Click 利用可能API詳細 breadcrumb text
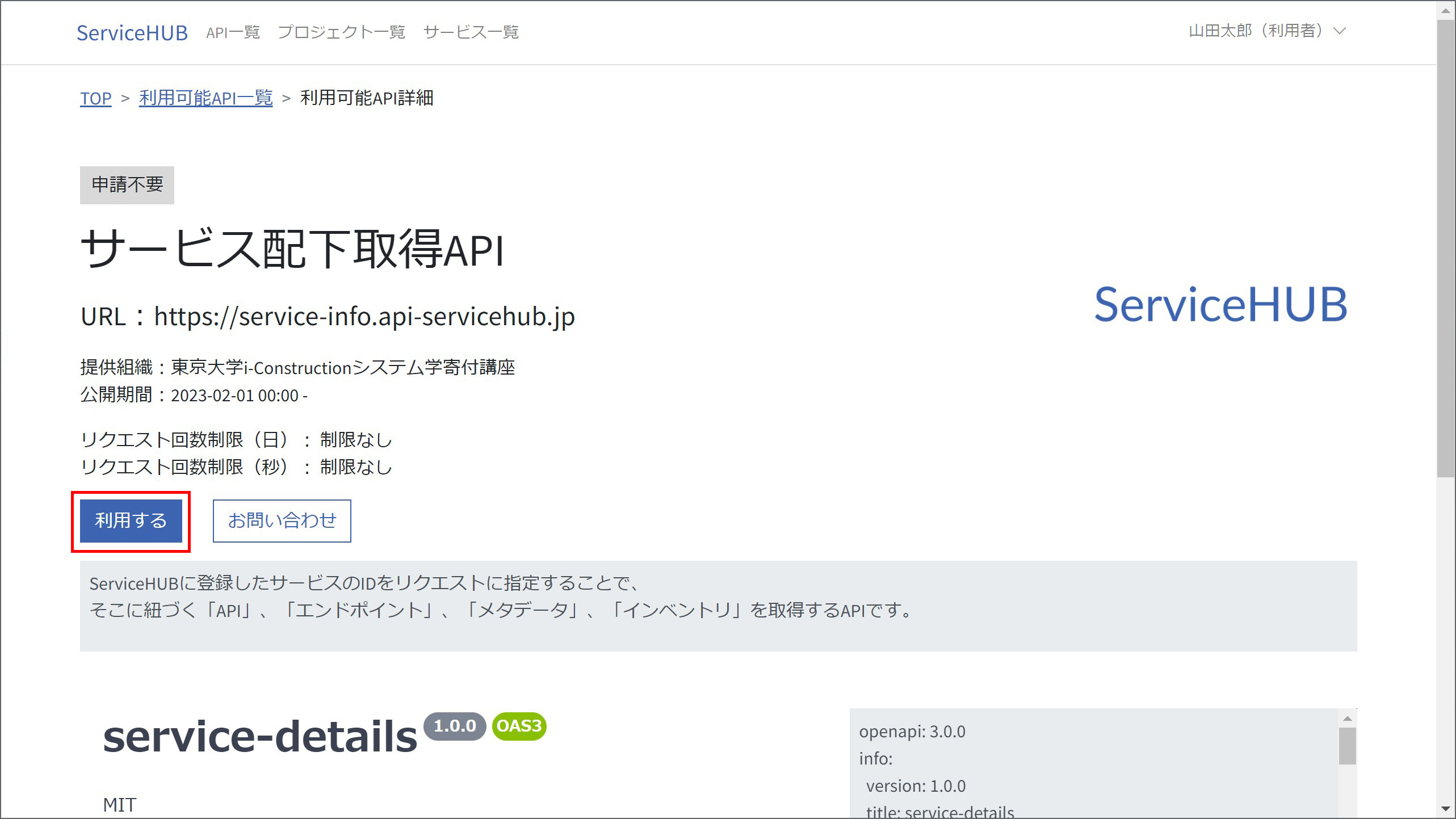 coord(367,98)
